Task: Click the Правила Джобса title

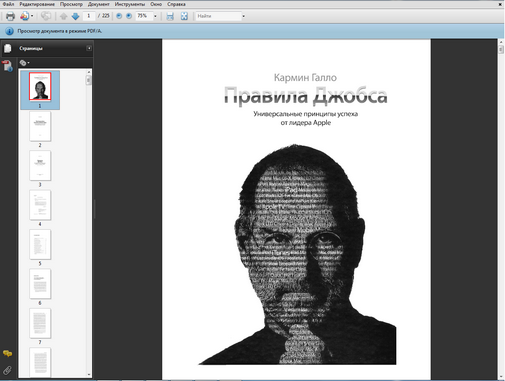Action: 306,96
